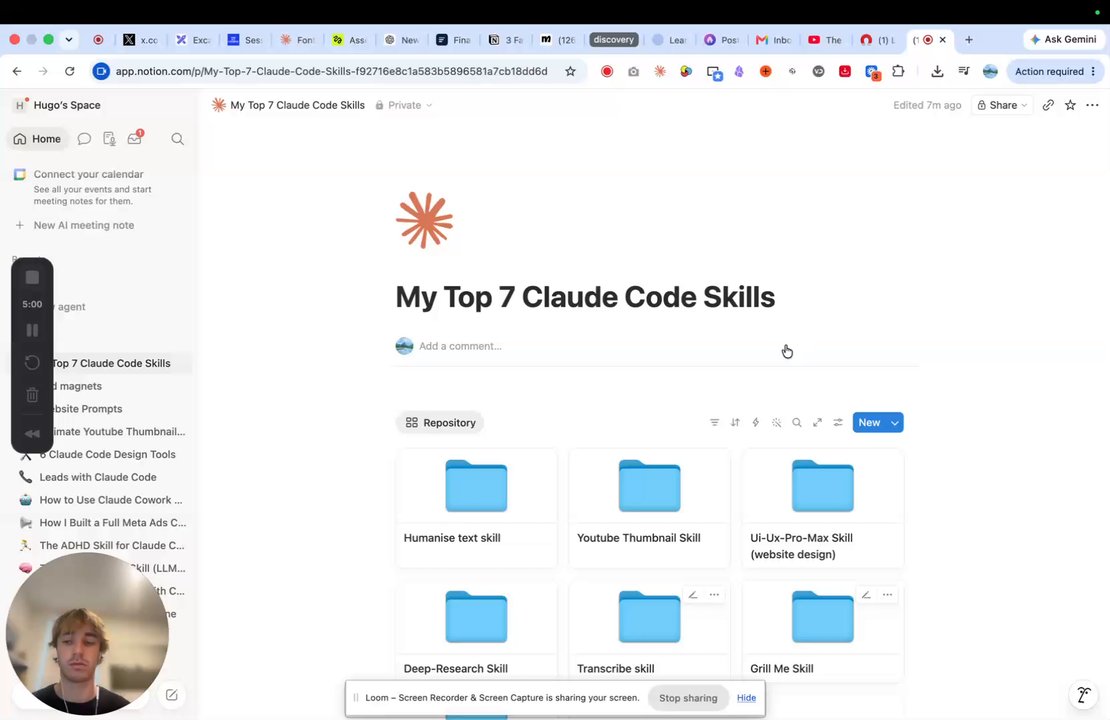The image size is (1110, 720).
Task: Click the compose new page icon bottom-left
Action: click(x=171, y=695)
